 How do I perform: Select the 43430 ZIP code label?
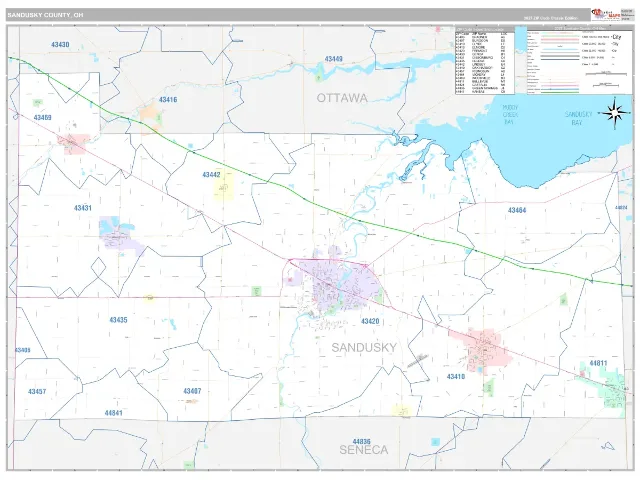pos(60,44)
